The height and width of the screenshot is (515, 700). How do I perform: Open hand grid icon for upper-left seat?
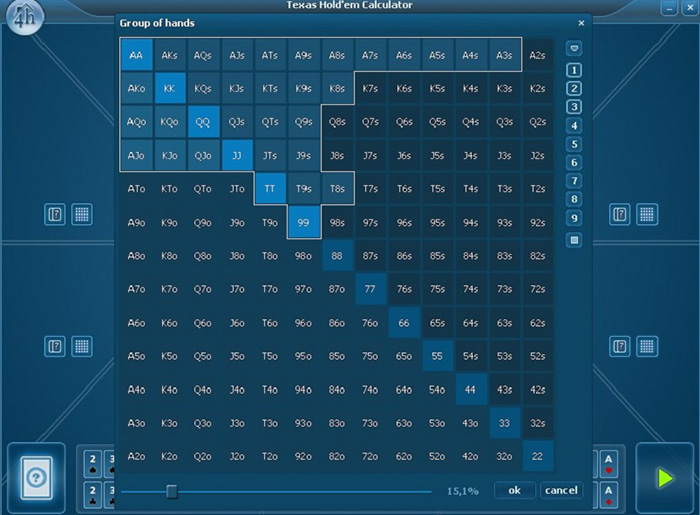82,215
